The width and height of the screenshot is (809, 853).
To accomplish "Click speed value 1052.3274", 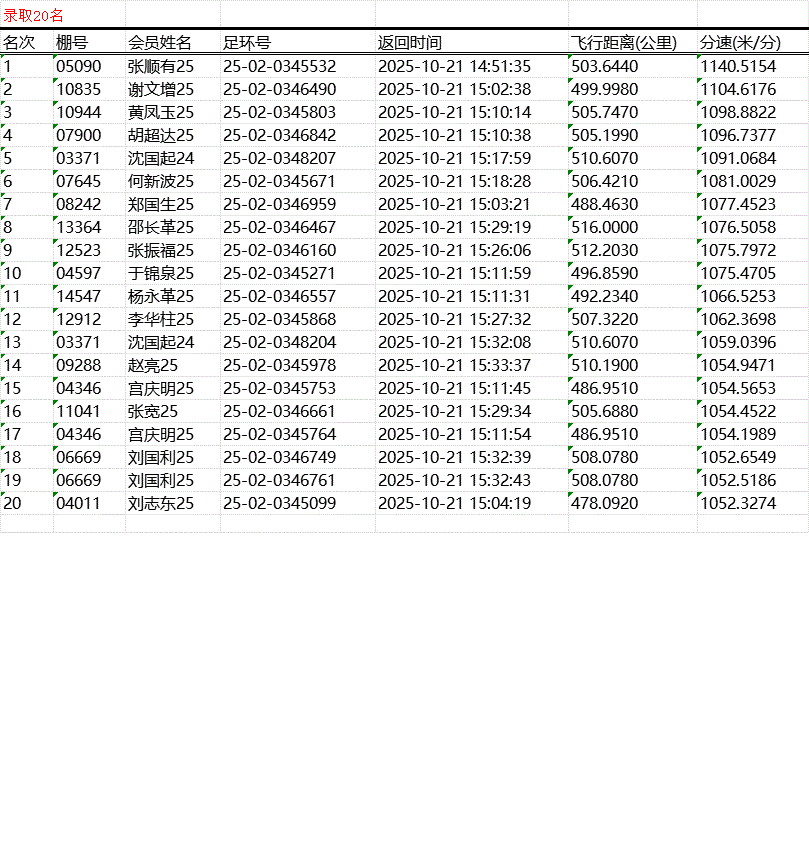I will (738, 503).
